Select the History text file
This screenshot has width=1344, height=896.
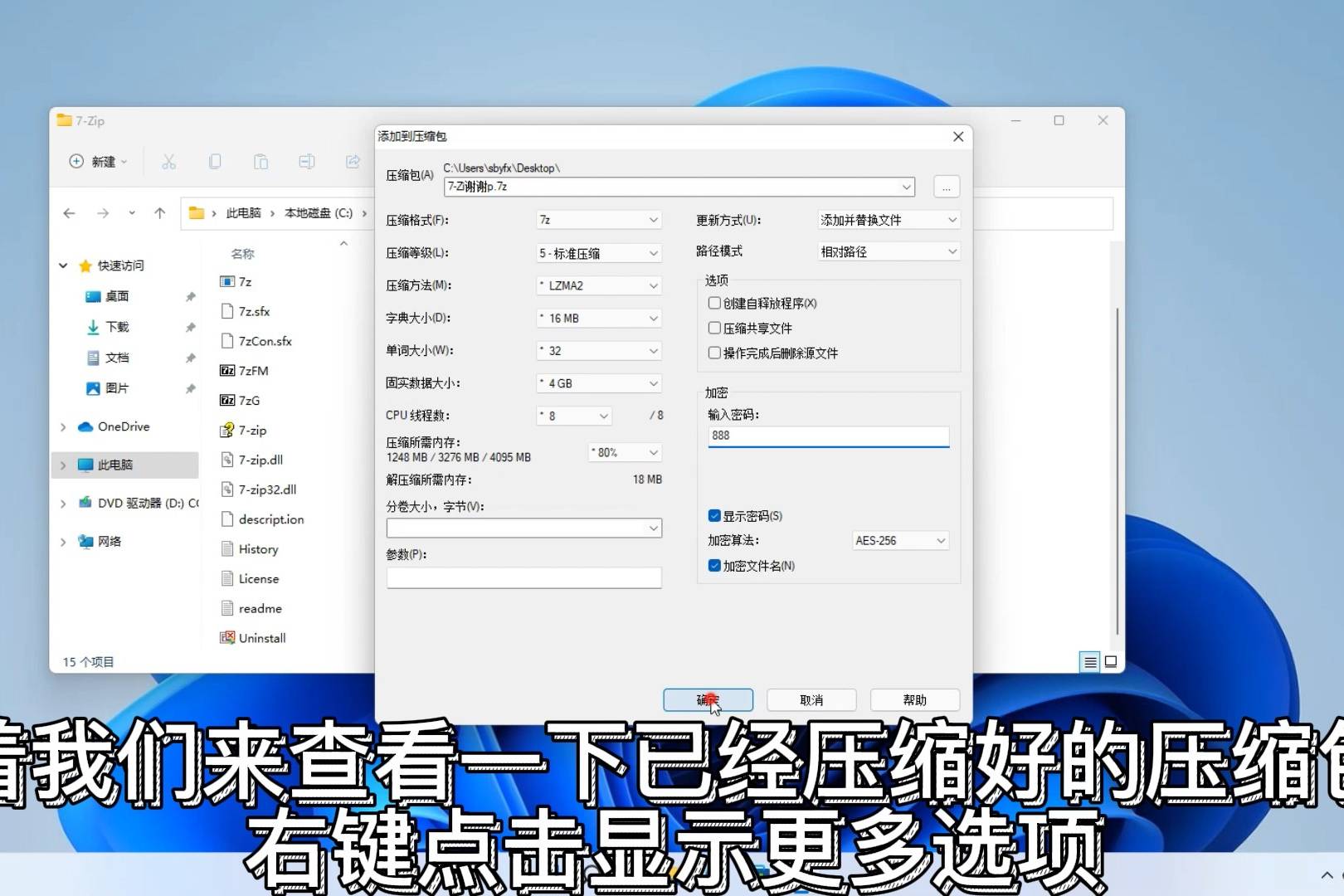click(249, 549)
